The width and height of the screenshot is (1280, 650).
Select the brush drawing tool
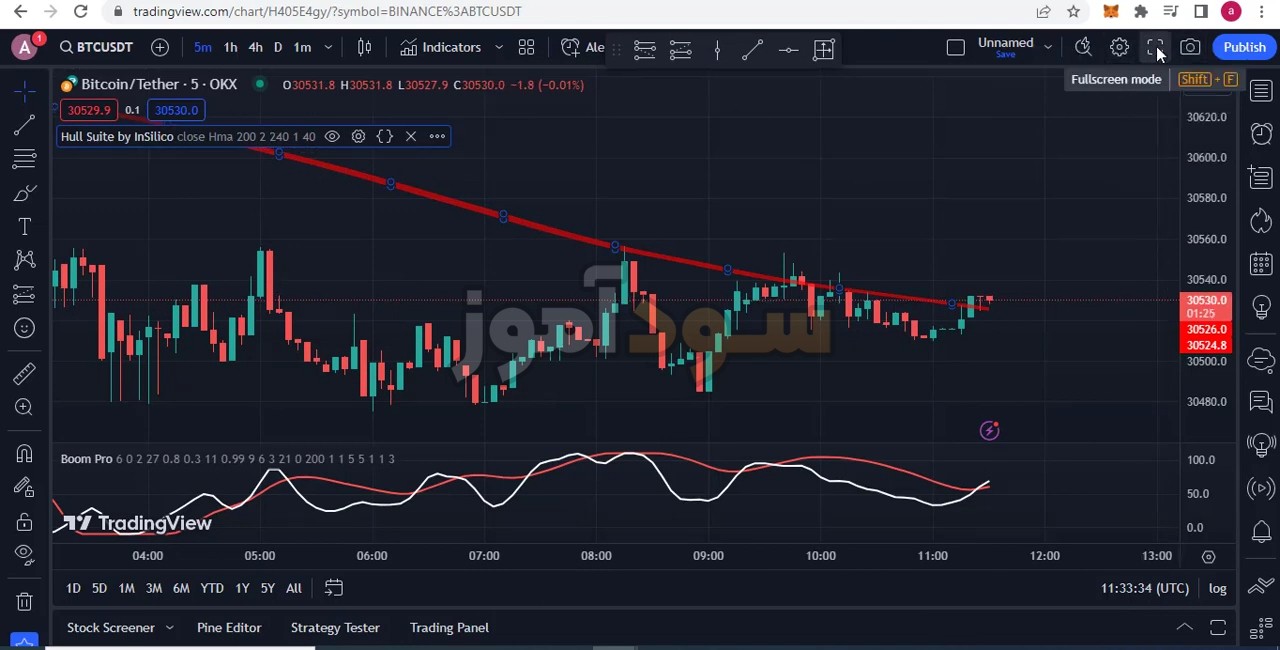(x=25, y=193)
